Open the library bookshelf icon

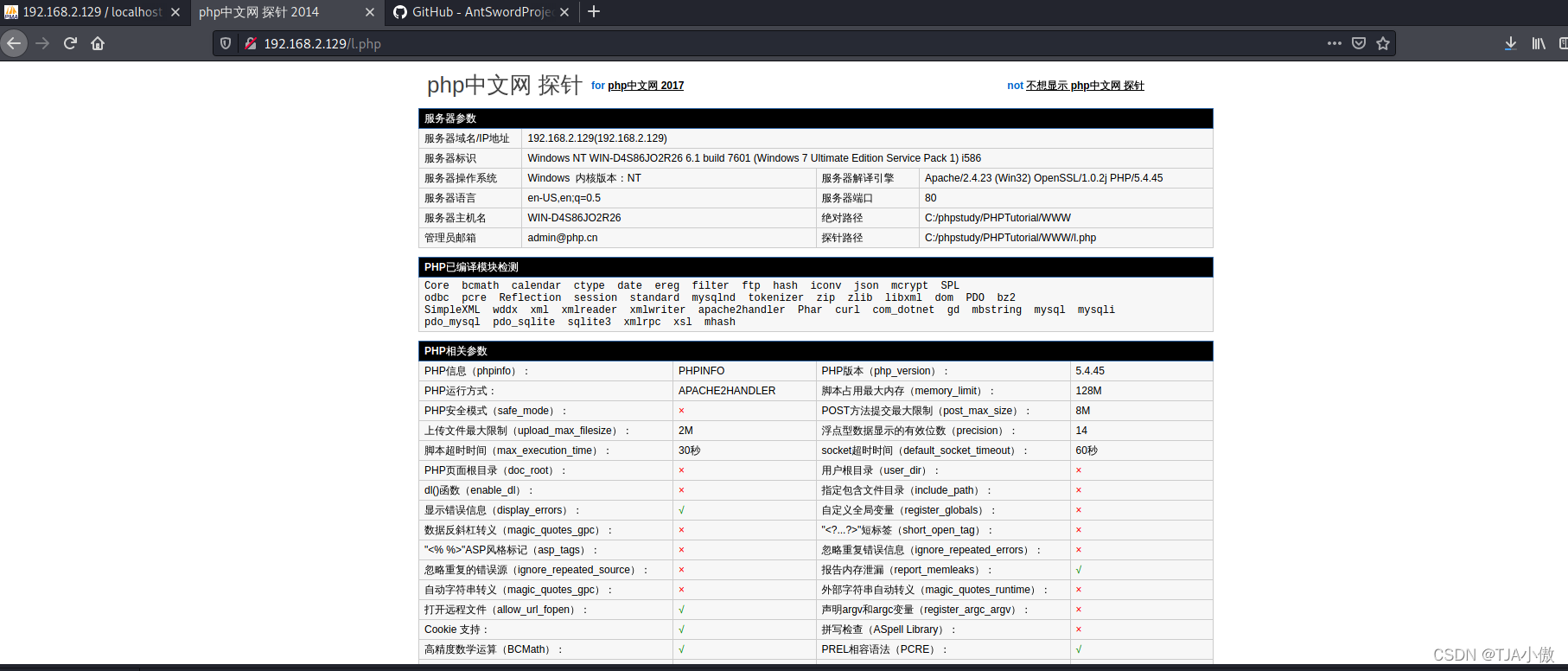click(1539, 43)
